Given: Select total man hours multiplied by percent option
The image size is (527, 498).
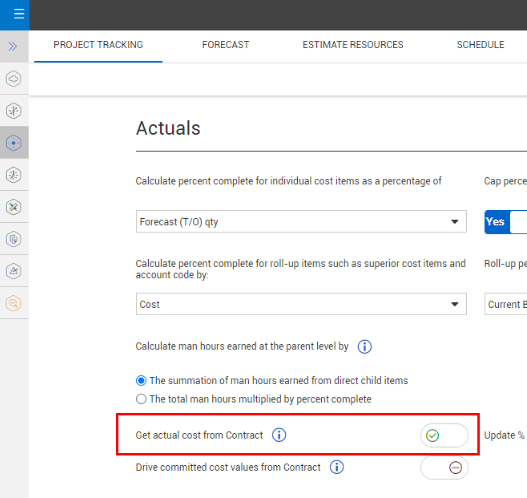Looking at the screenshot, I should [141, 399].
